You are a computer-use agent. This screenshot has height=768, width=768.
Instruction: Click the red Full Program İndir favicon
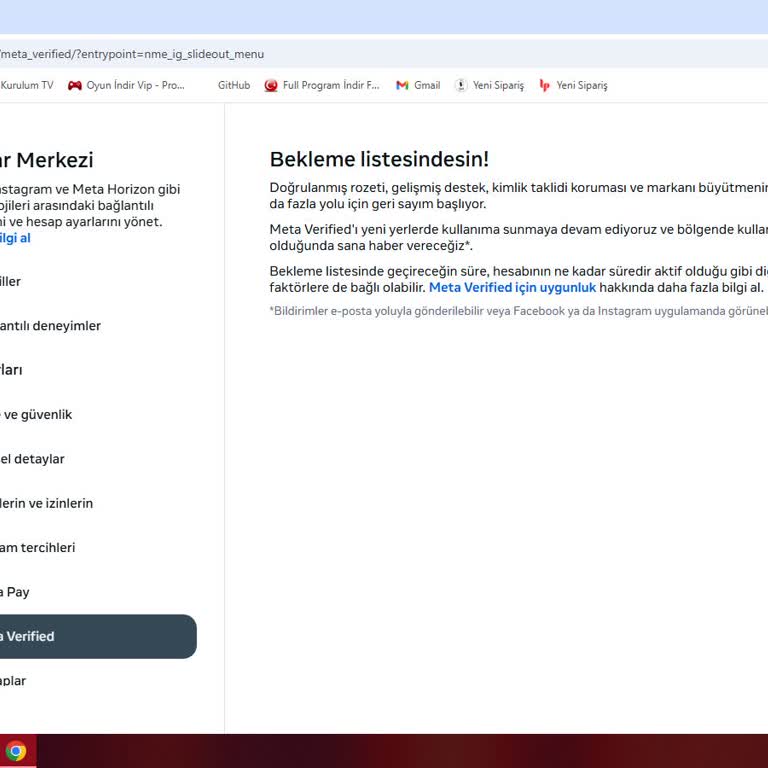(x=271, y=85)
